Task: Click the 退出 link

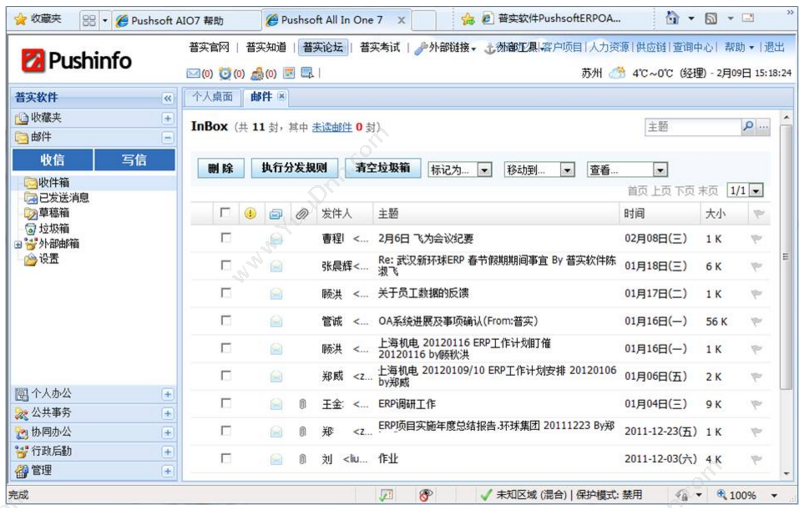Action: (774, 48)
